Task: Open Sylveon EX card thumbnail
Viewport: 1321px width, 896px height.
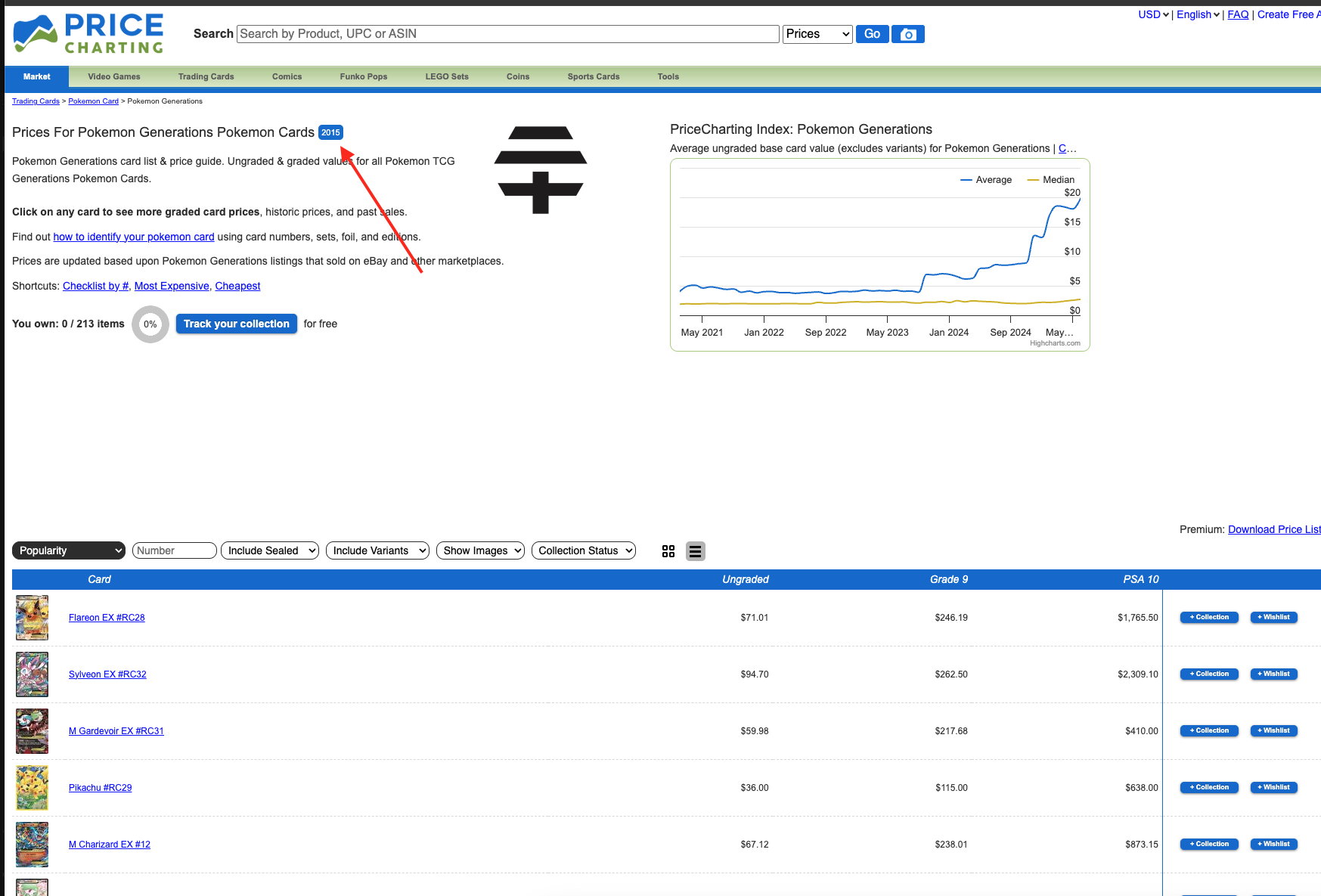Action: [x=33, y=674]
